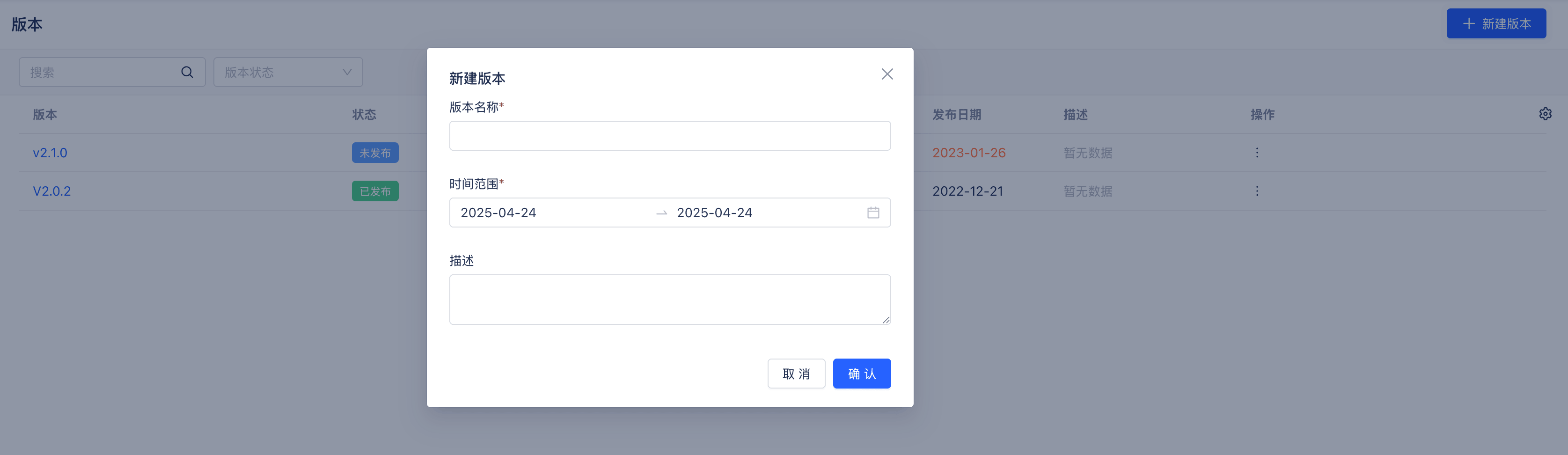Click the 搜索 search input box
The height and width of the screenshot is (455, 1568).
(101, 73)
